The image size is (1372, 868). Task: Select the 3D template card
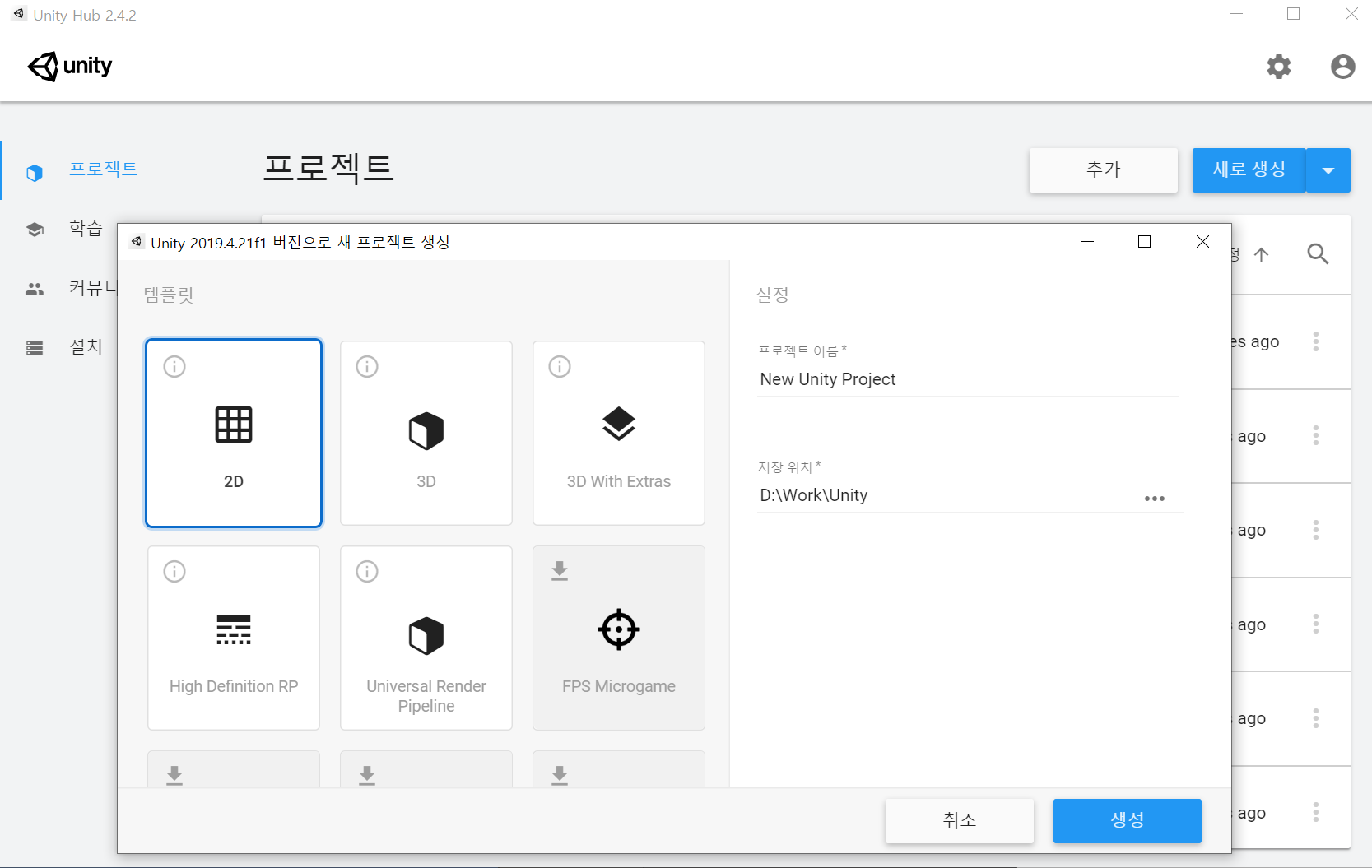point(426,433)
